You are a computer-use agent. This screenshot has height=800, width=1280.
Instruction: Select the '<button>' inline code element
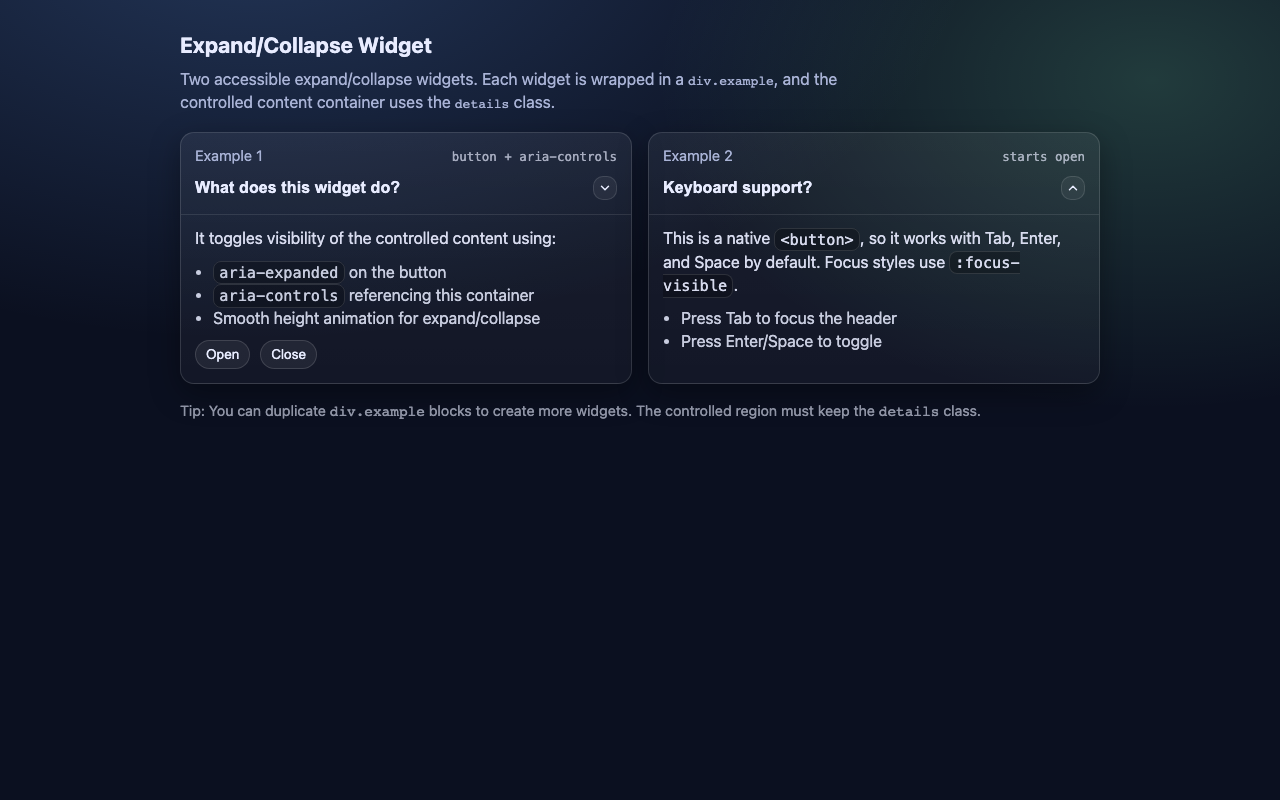coord(816,239)
